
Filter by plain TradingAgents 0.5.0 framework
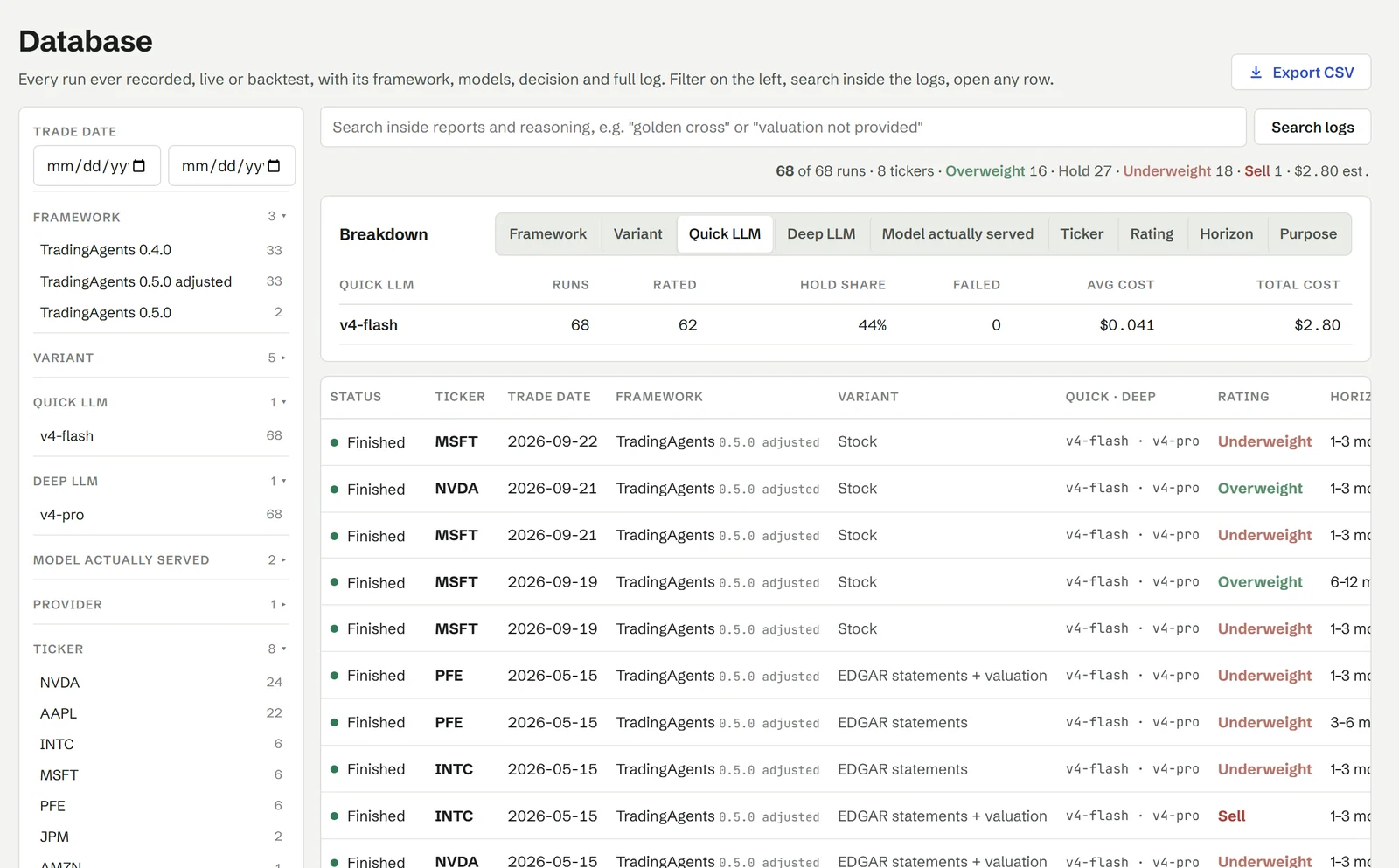click(x=161, y=312)
